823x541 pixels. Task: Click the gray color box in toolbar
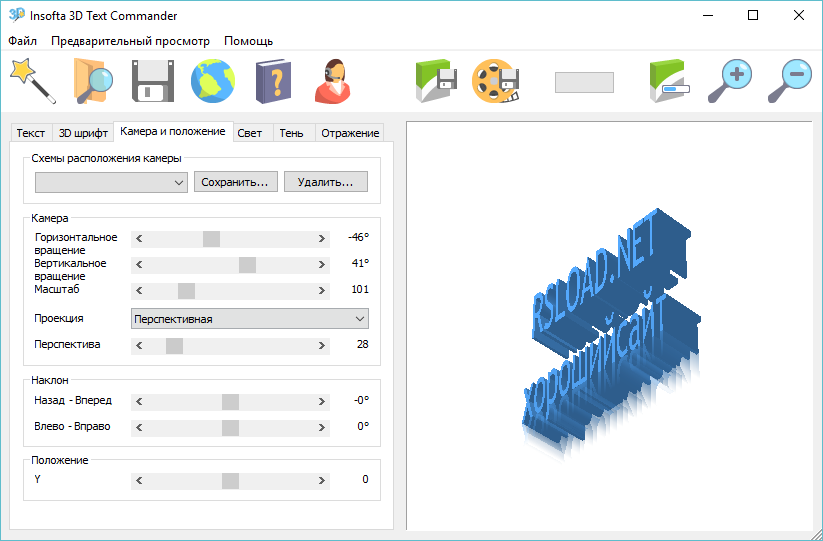584,82
